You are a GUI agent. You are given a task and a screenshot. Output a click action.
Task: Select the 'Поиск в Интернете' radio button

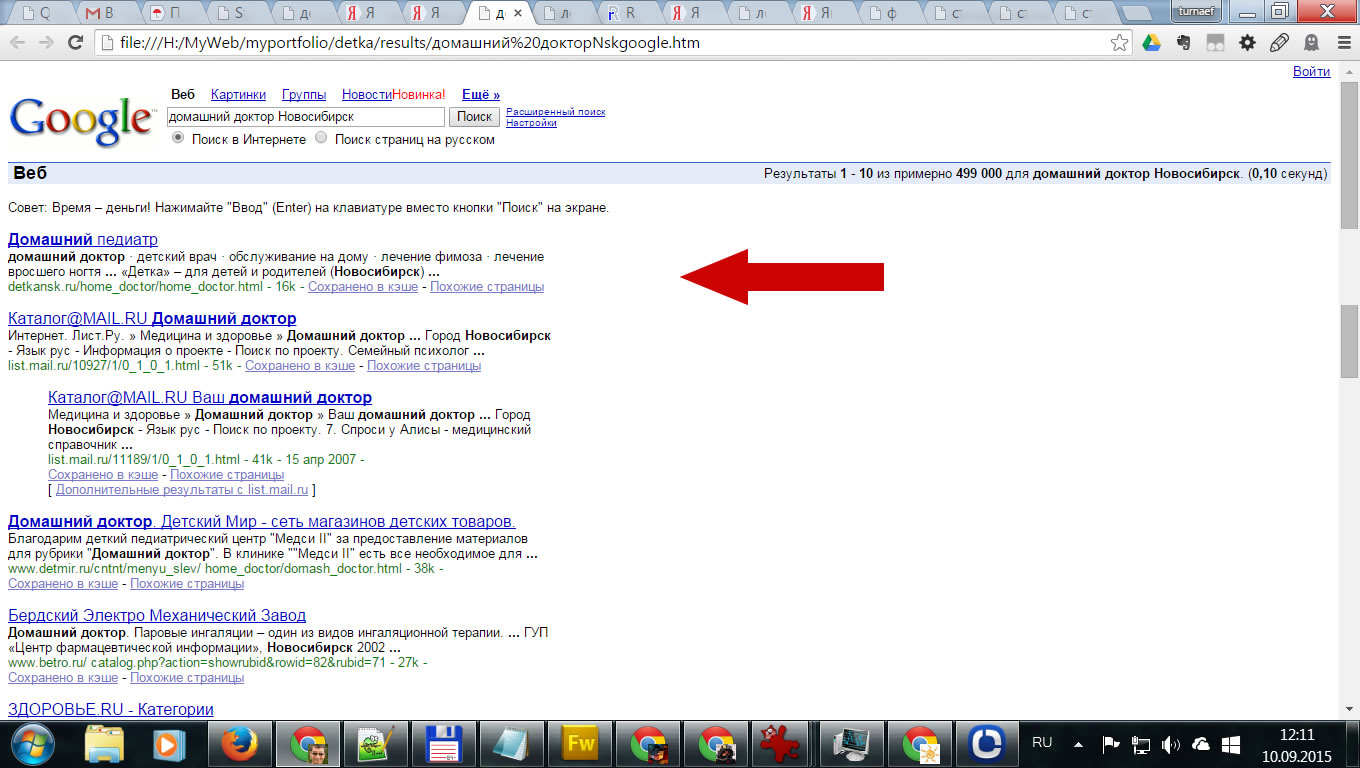[179, 139]
